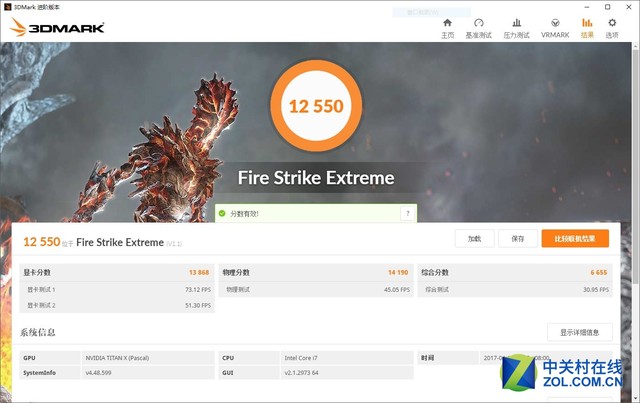Open the 压力测试 stress test icon

516,23
